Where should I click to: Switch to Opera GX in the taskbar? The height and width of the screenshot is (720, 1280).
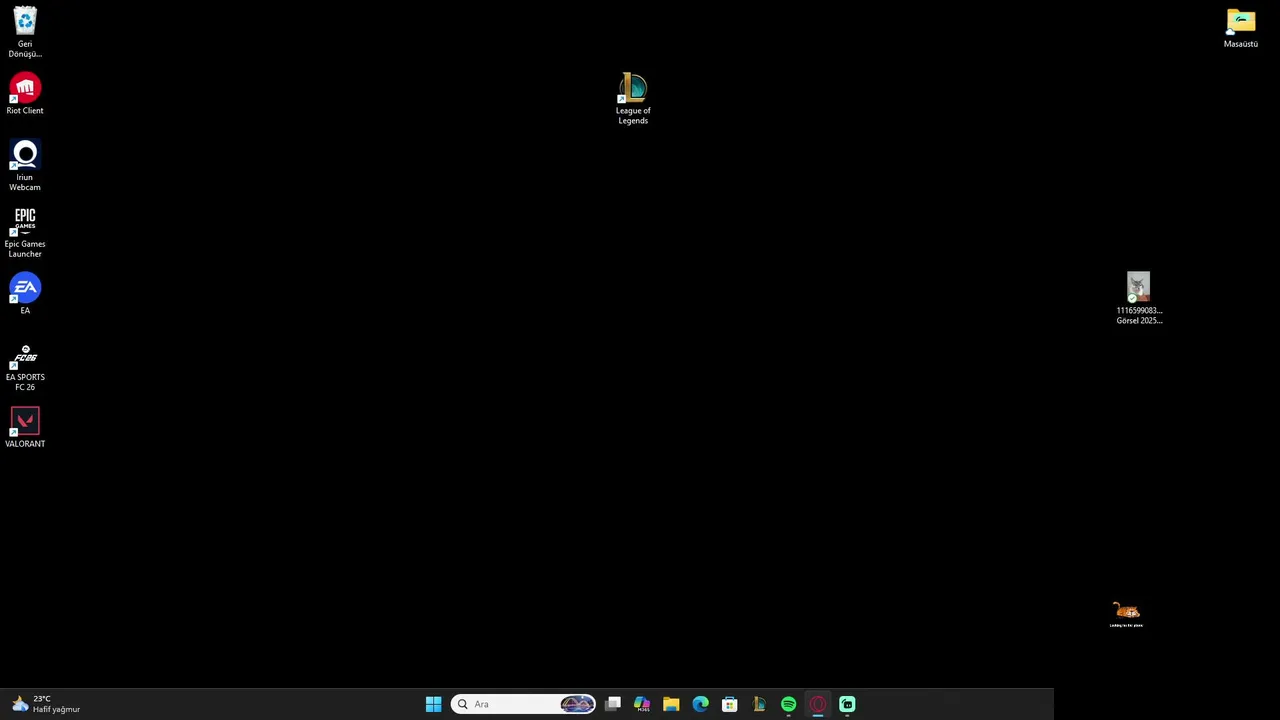(x=818, y=704)
